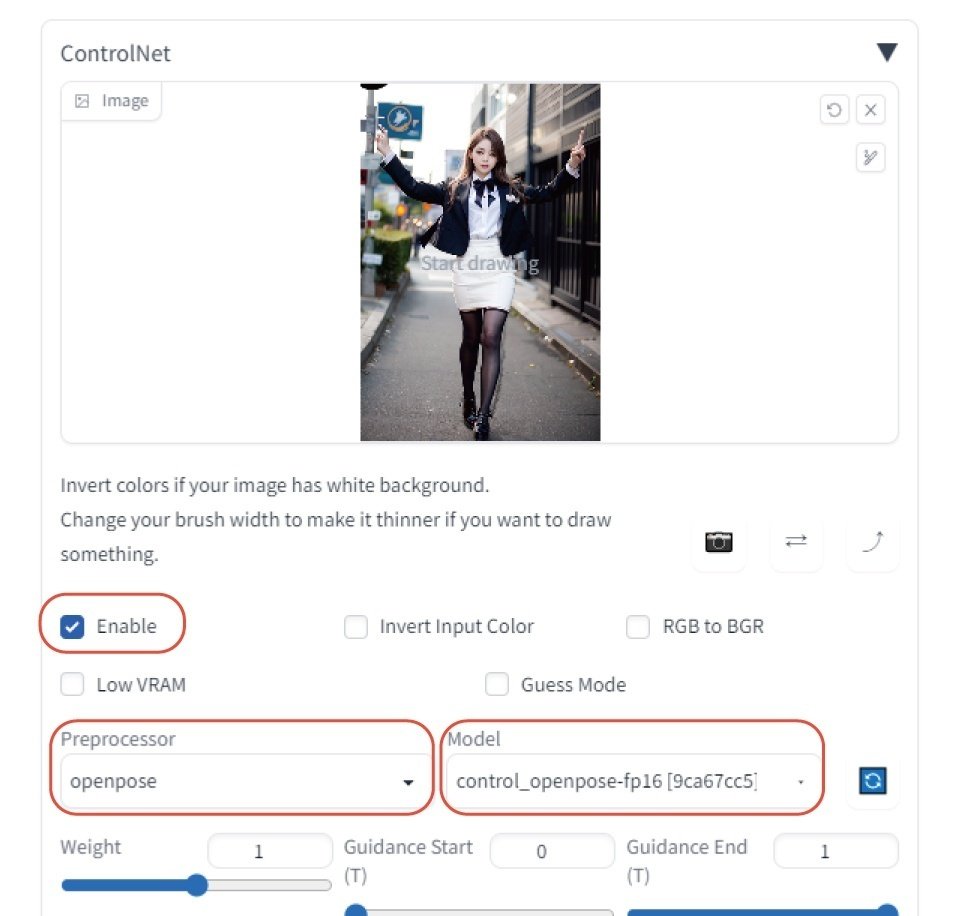Click the ControlNet section title
Screen dimensions: 965x916
click(x=116, y=54)
